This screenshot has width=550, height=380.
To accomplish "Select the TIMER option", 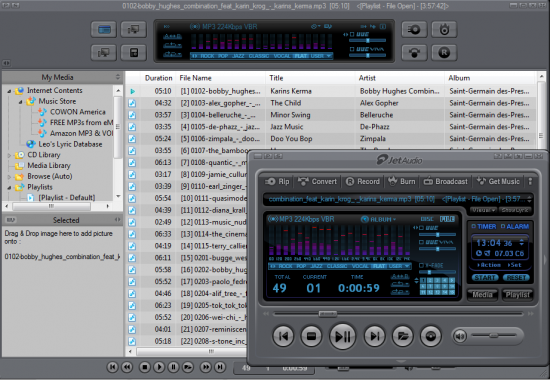I will point(483,227).
